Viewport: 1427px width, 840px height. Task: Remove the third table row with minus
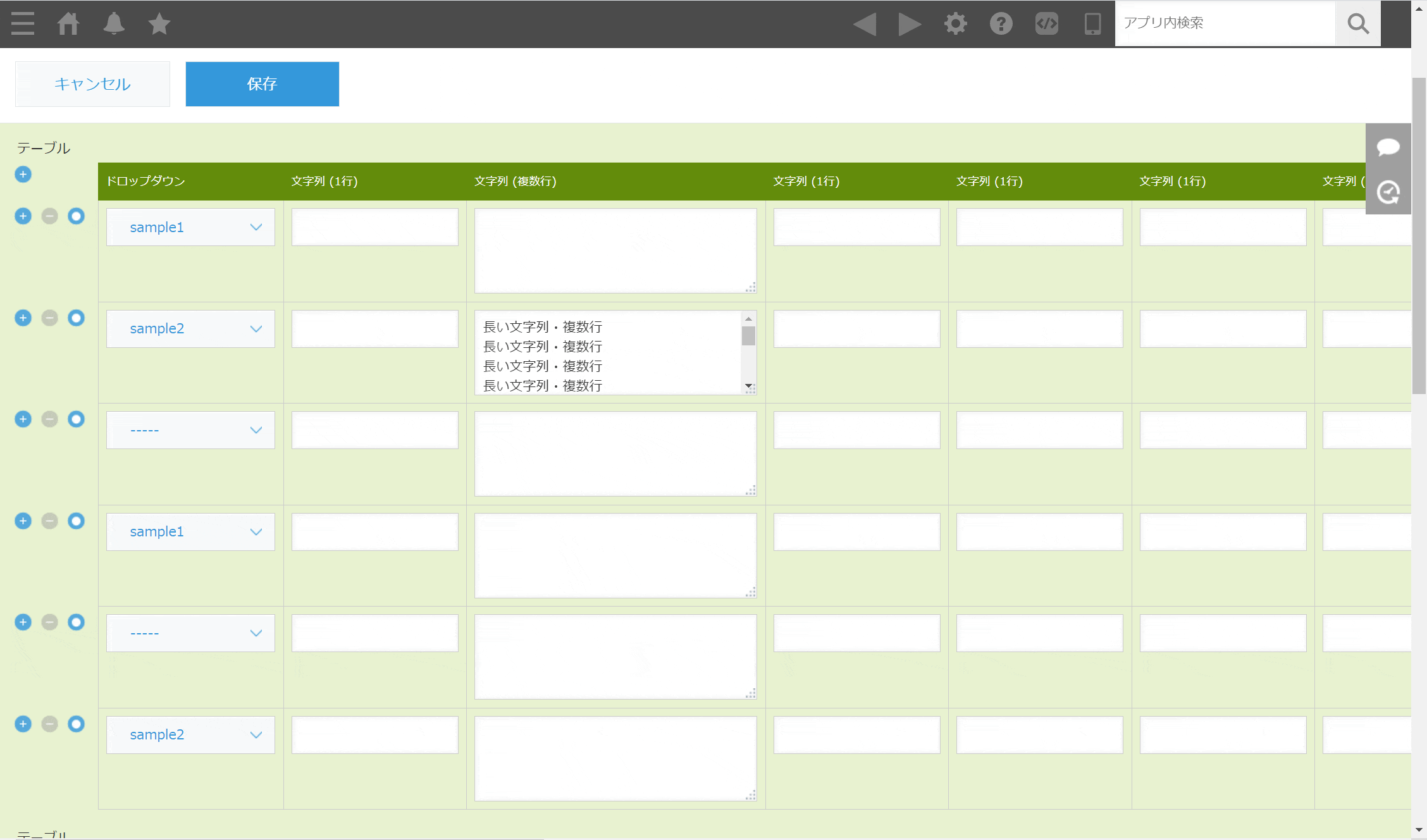(x=49, y=419)
